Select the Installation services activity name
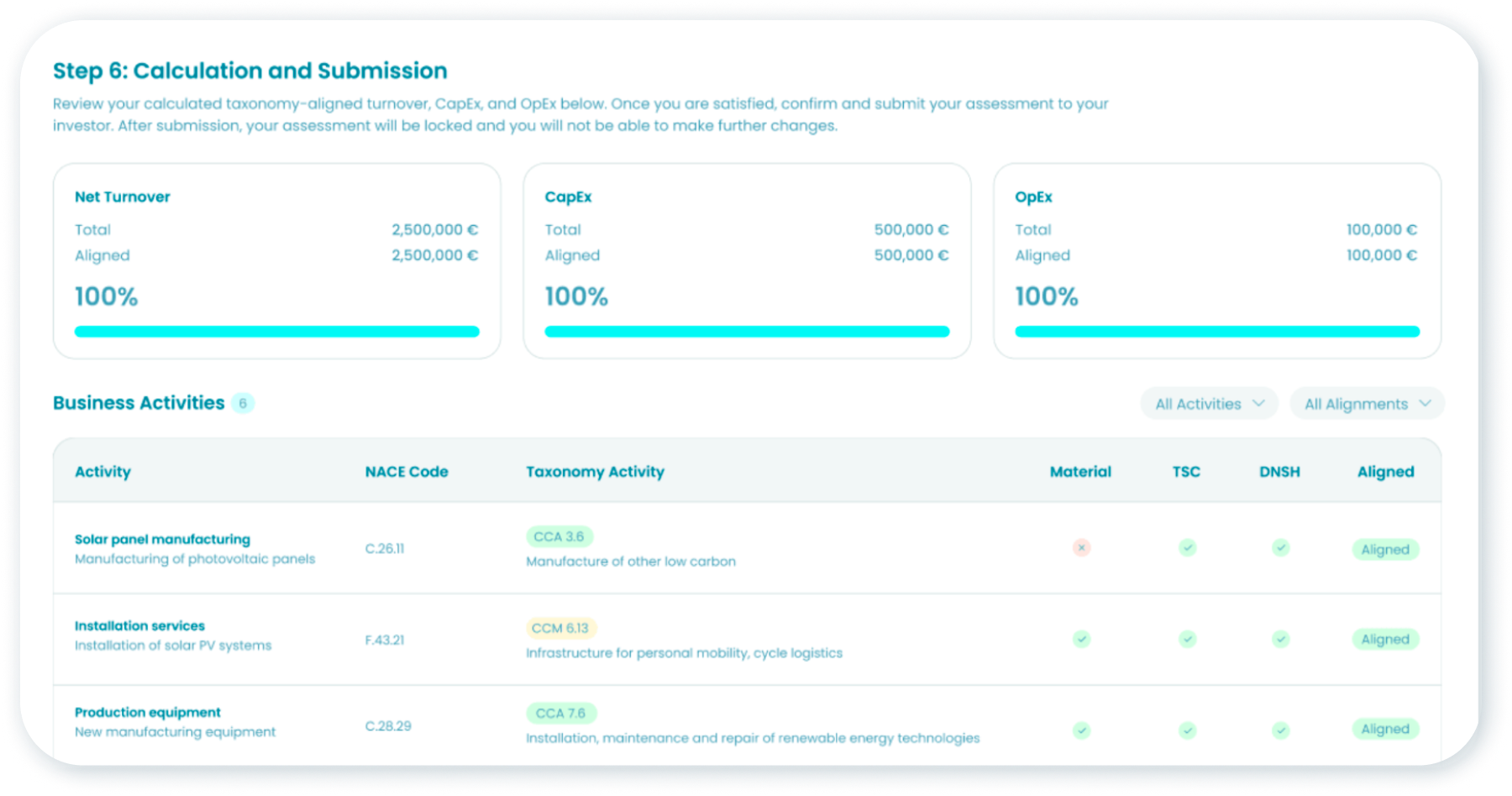Screen dimensions: 1512x796 tap(139, 626)
